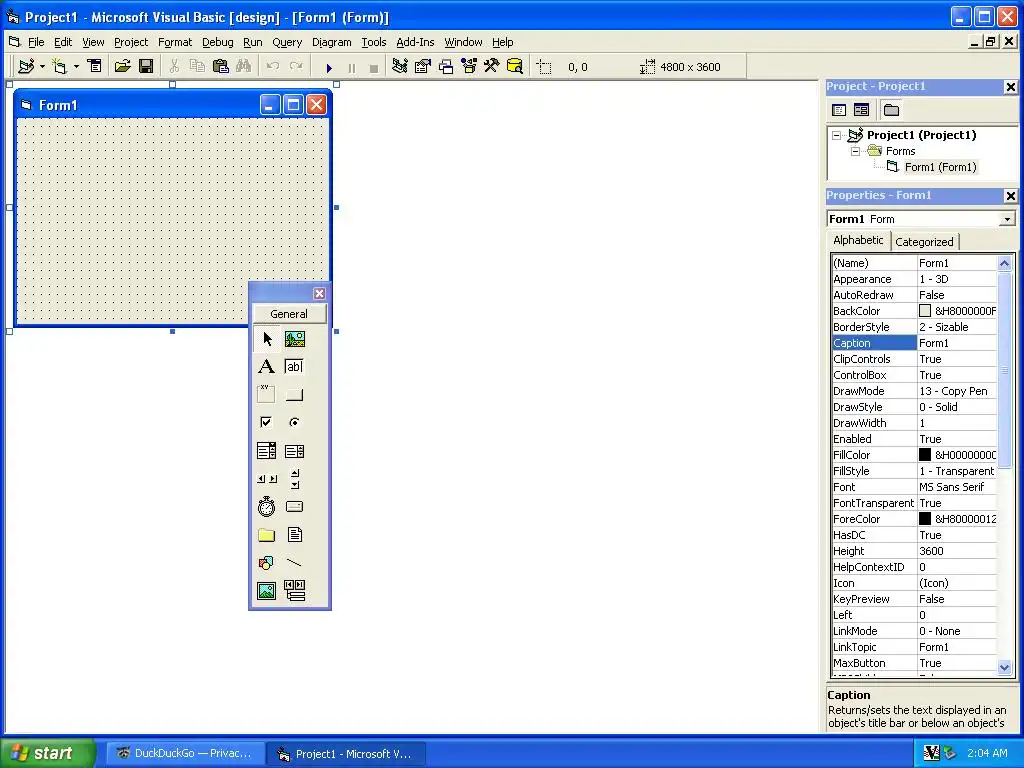Select the Image control tool
1024x768 pixels.
pos(266,591)
